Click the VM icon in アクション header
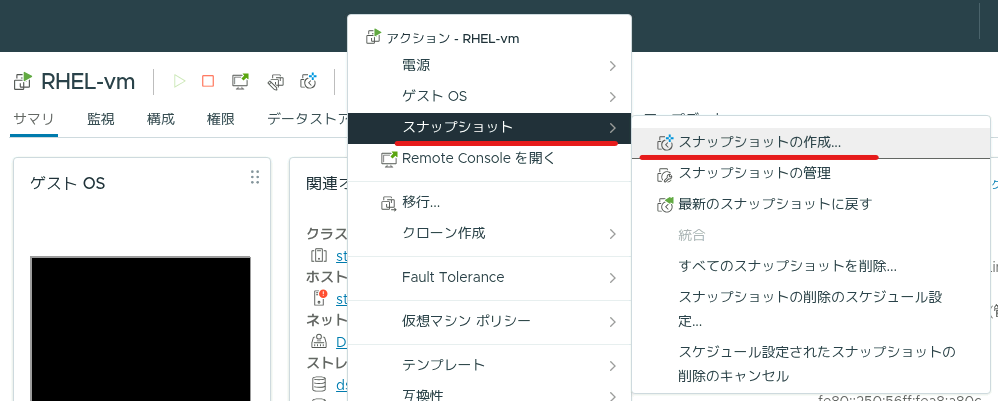Viewport: 998px width, 401px height. coord(374,37)
